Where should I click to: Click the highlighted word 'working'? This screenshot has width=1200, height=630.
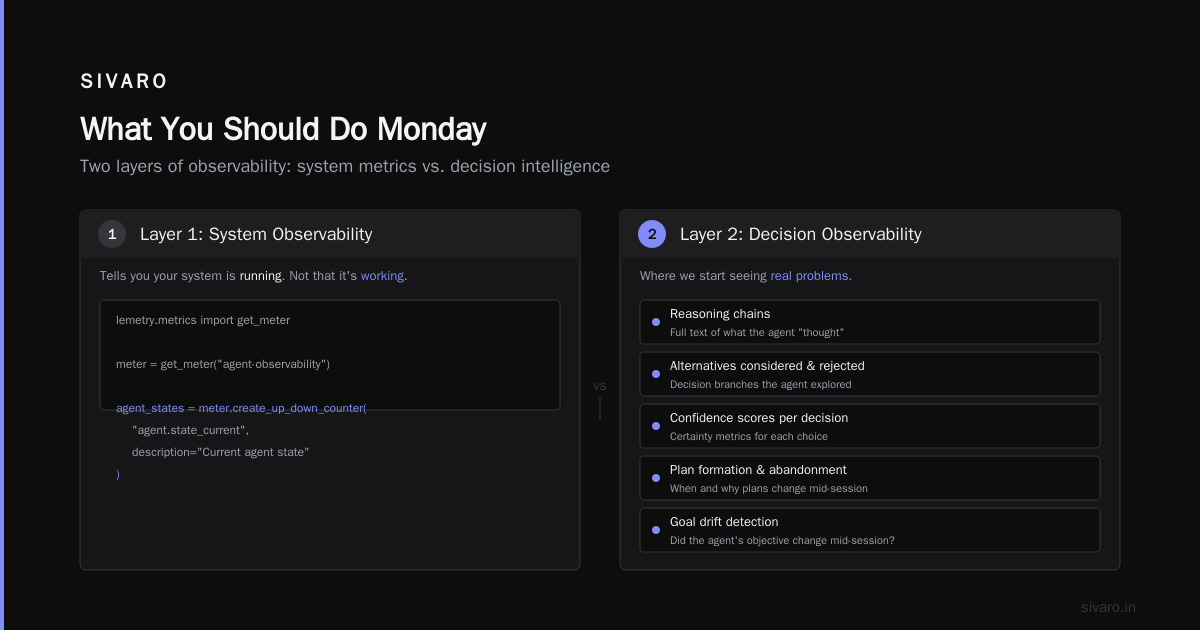[x=383, y=276]
